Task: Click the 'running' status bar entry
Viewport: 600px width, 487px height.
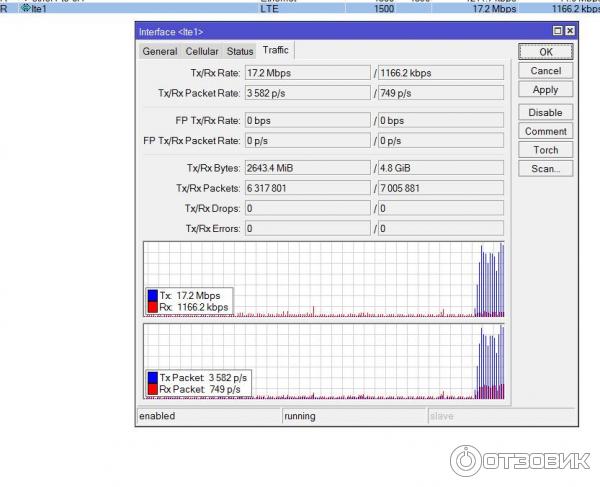Action: (x=354, y=416)
